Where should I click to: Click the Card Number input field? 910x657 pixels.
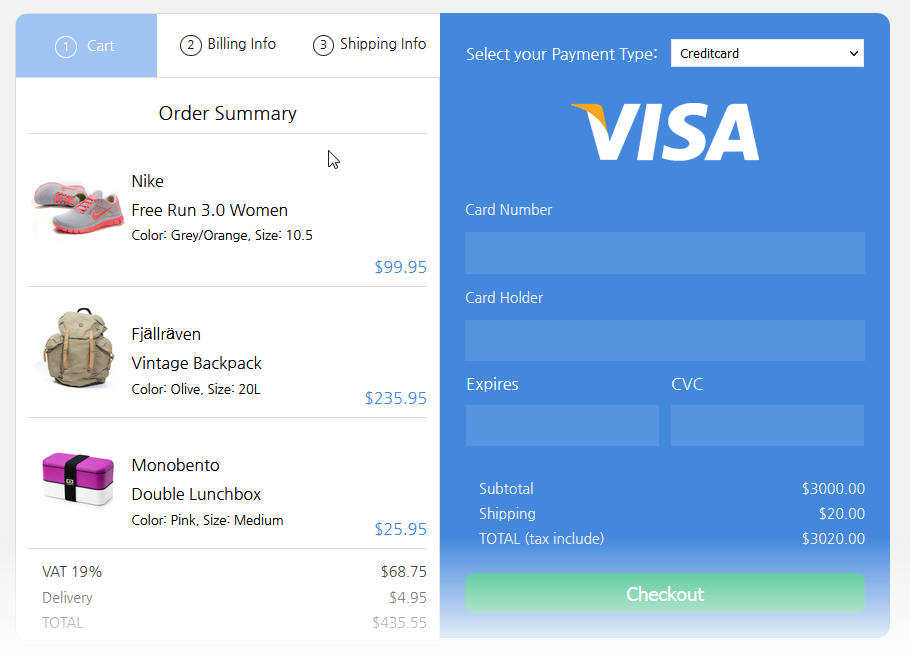[665, 253]
